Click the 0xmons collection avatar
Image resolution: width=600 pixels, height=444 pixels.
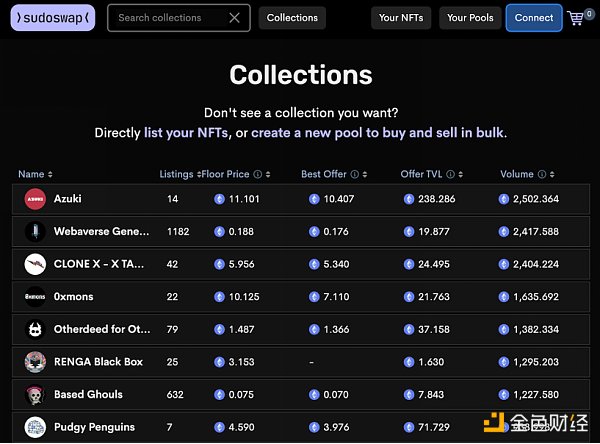point(35,297)
